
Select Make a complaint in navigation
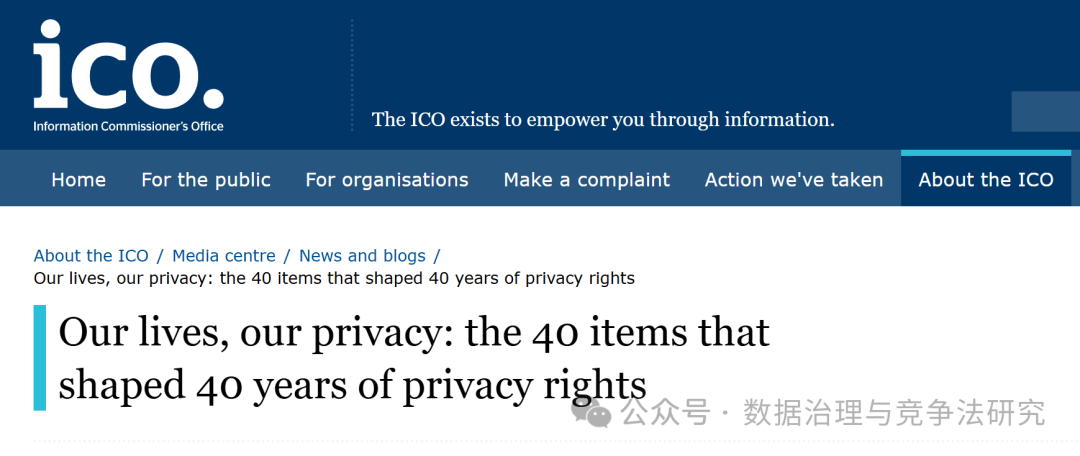(587, 180)
